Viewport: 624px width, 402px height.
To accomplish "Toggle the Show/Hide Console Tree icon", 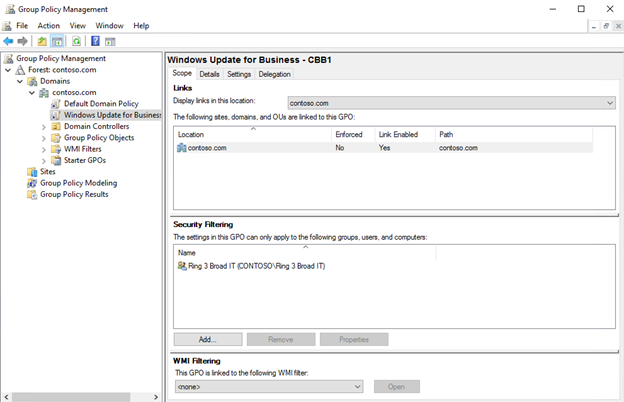I will 58,41.
